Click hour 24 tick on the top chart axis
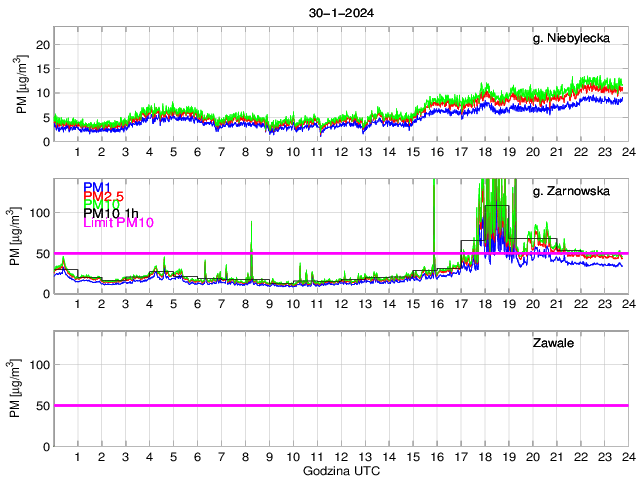Viewport: 640px width, 480px height. coord(627,153)
